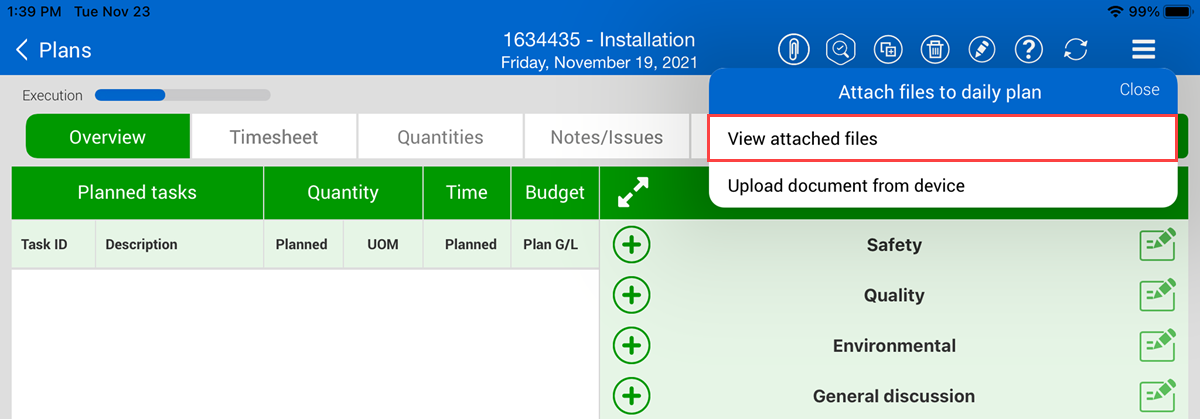Click the paperclip attach files icon
Screen dimensions: 1200x419
click(793, 49)
